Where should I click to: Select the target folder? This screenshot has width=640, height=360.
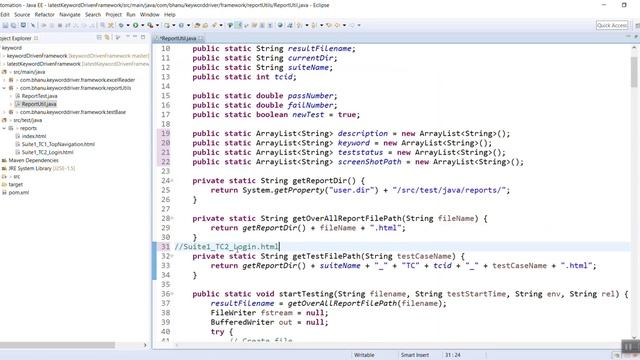click(16, 184)
